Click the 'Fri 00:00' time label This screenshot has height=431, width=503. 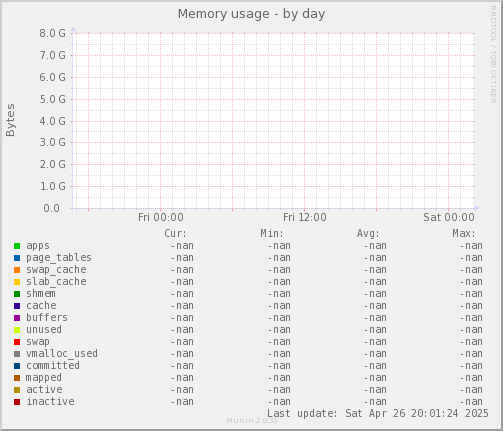pyautogui.click(x=161, y=217)
